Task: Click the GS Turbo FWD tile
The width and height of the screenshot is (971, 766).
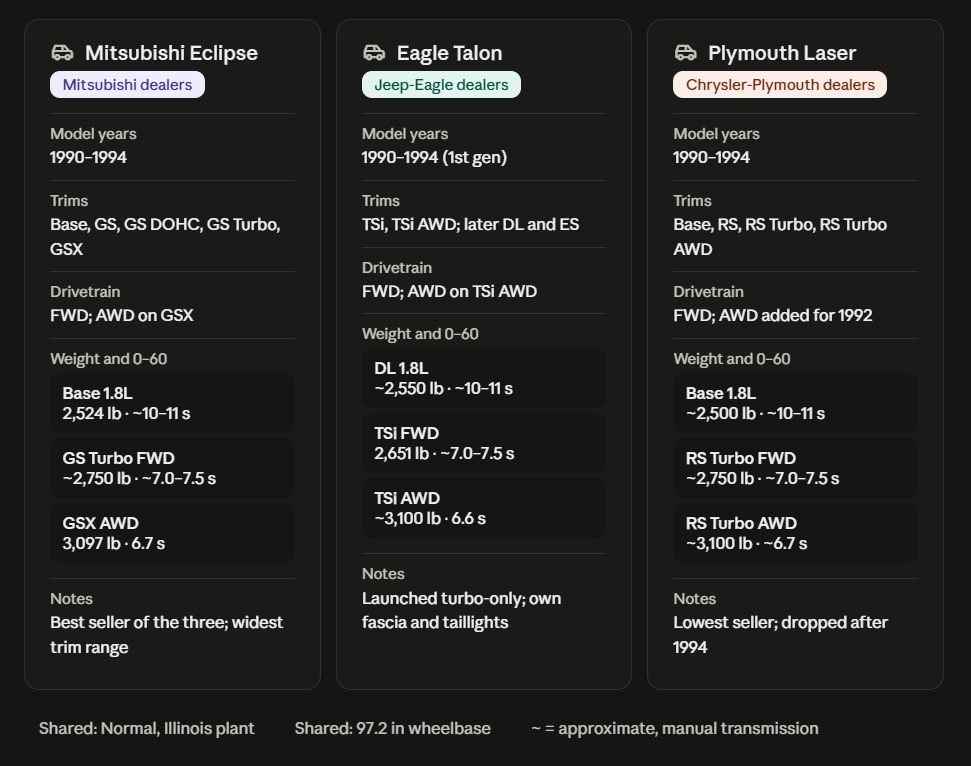Action: (172, 468)
